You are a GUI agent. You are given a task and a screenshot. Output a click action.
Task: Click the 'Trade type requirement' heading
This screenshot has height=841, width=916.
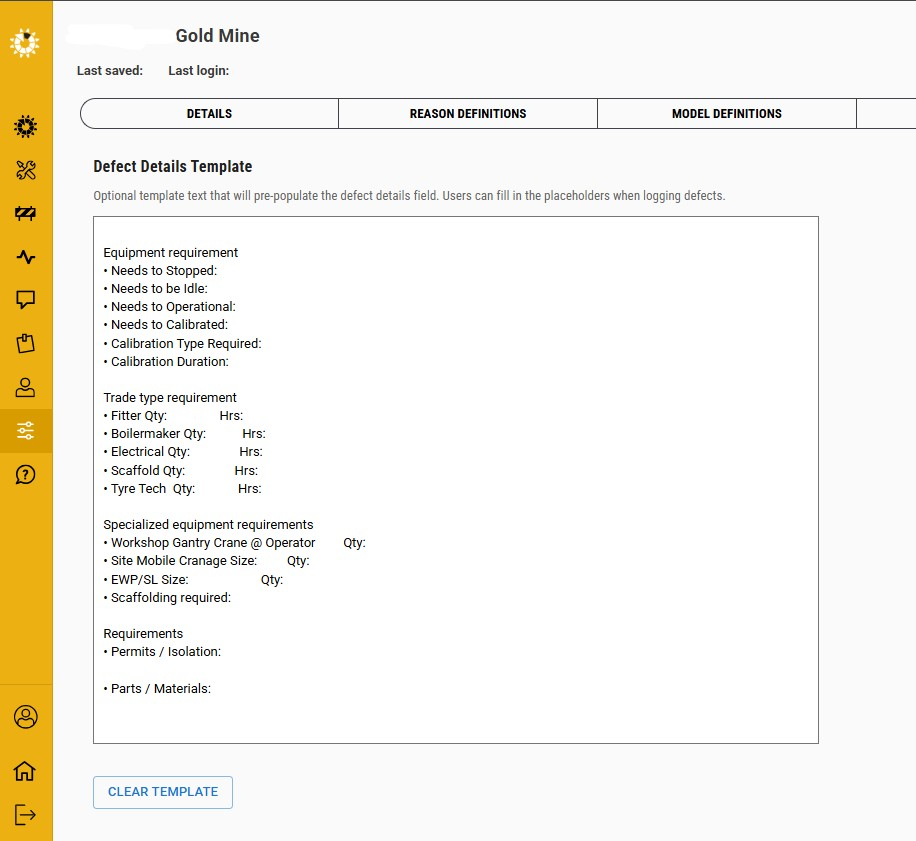coord(170,398)
